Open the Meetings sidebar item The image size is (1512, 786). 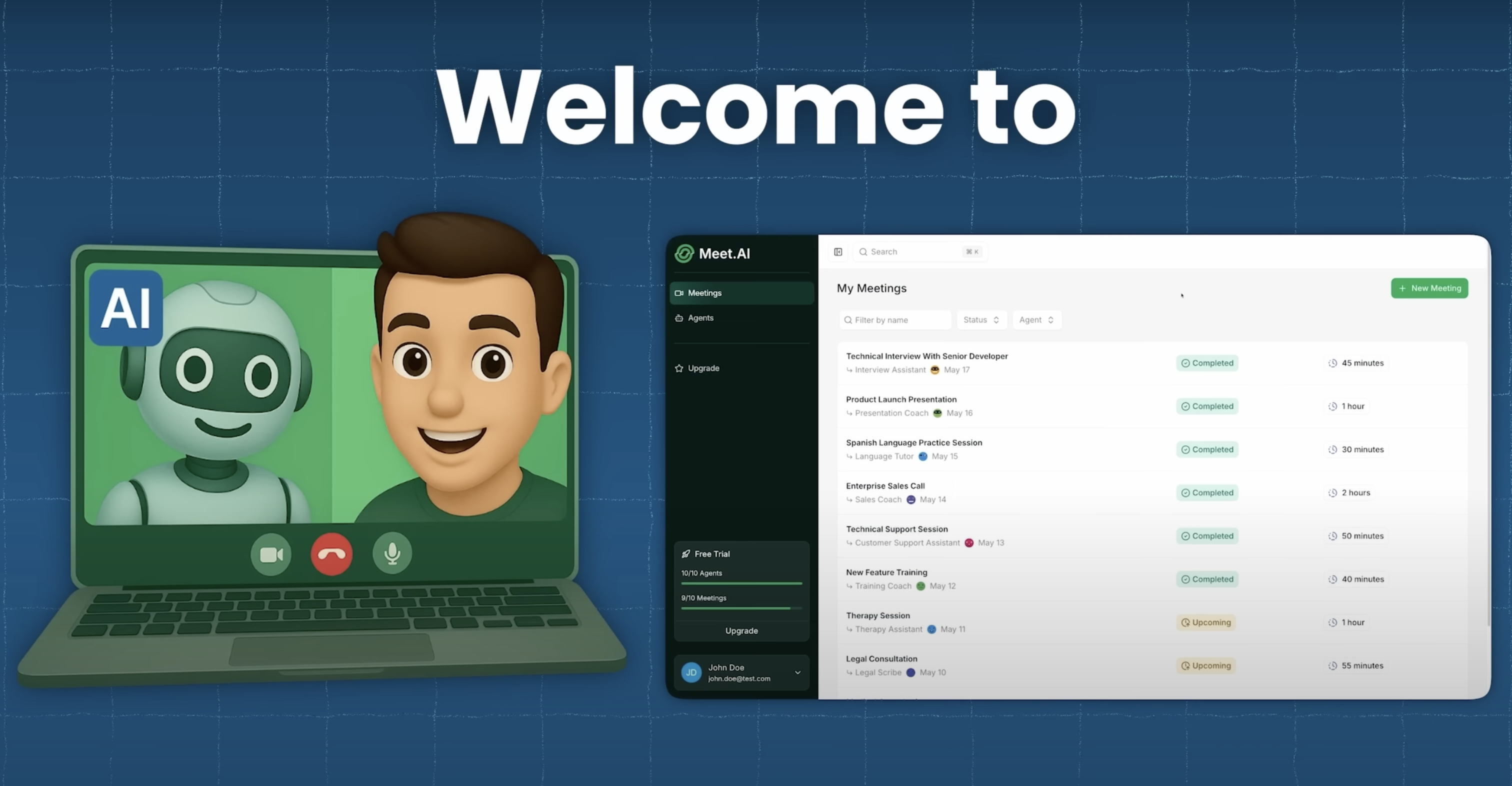(742, 293)
